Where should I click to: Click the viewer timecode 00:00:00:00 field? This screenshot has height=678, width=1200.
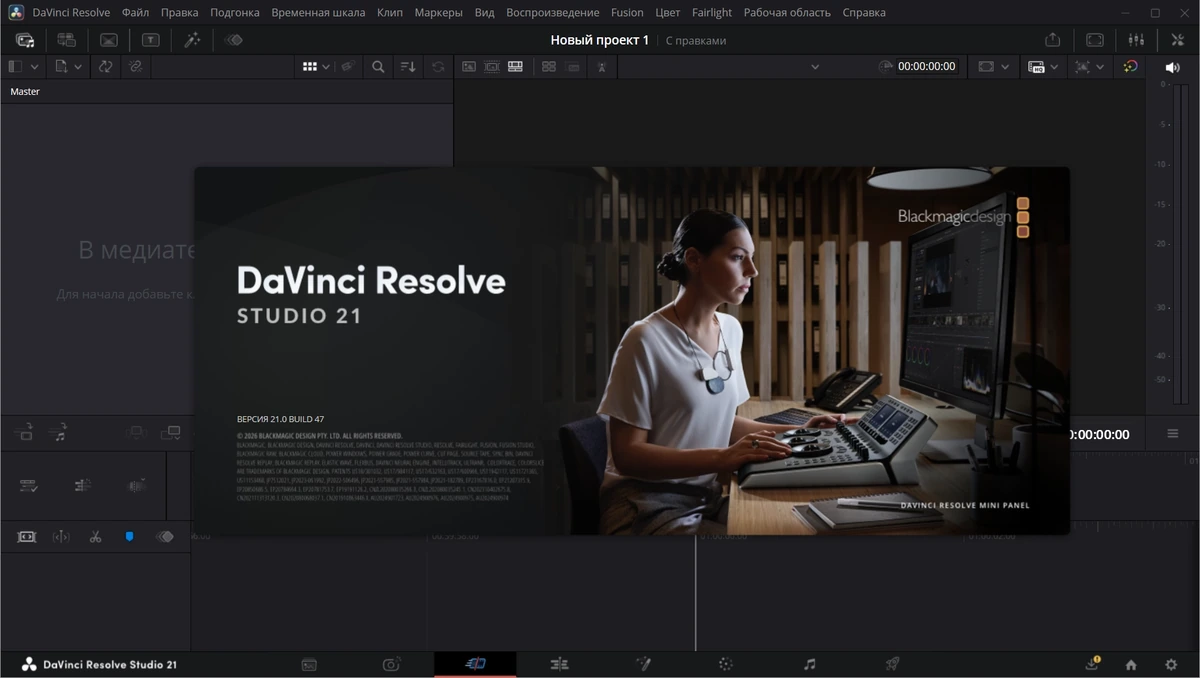[x=926, y=66]
